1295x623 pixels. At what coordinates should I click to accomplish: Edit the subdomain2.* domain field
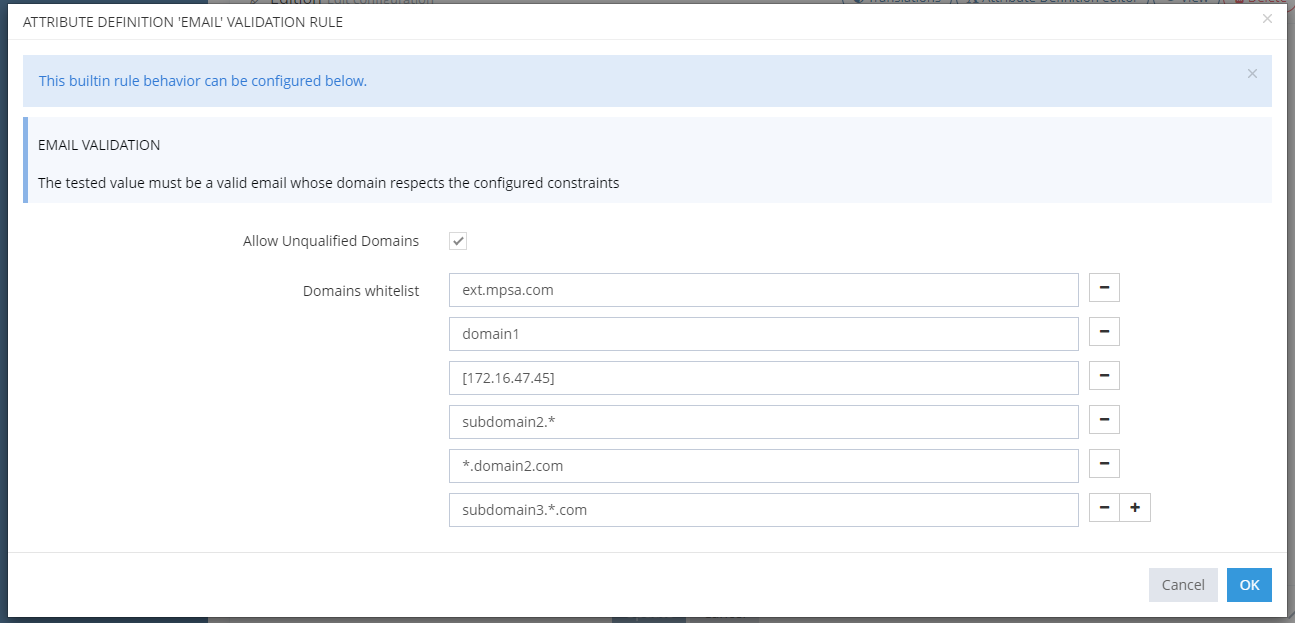763,422
